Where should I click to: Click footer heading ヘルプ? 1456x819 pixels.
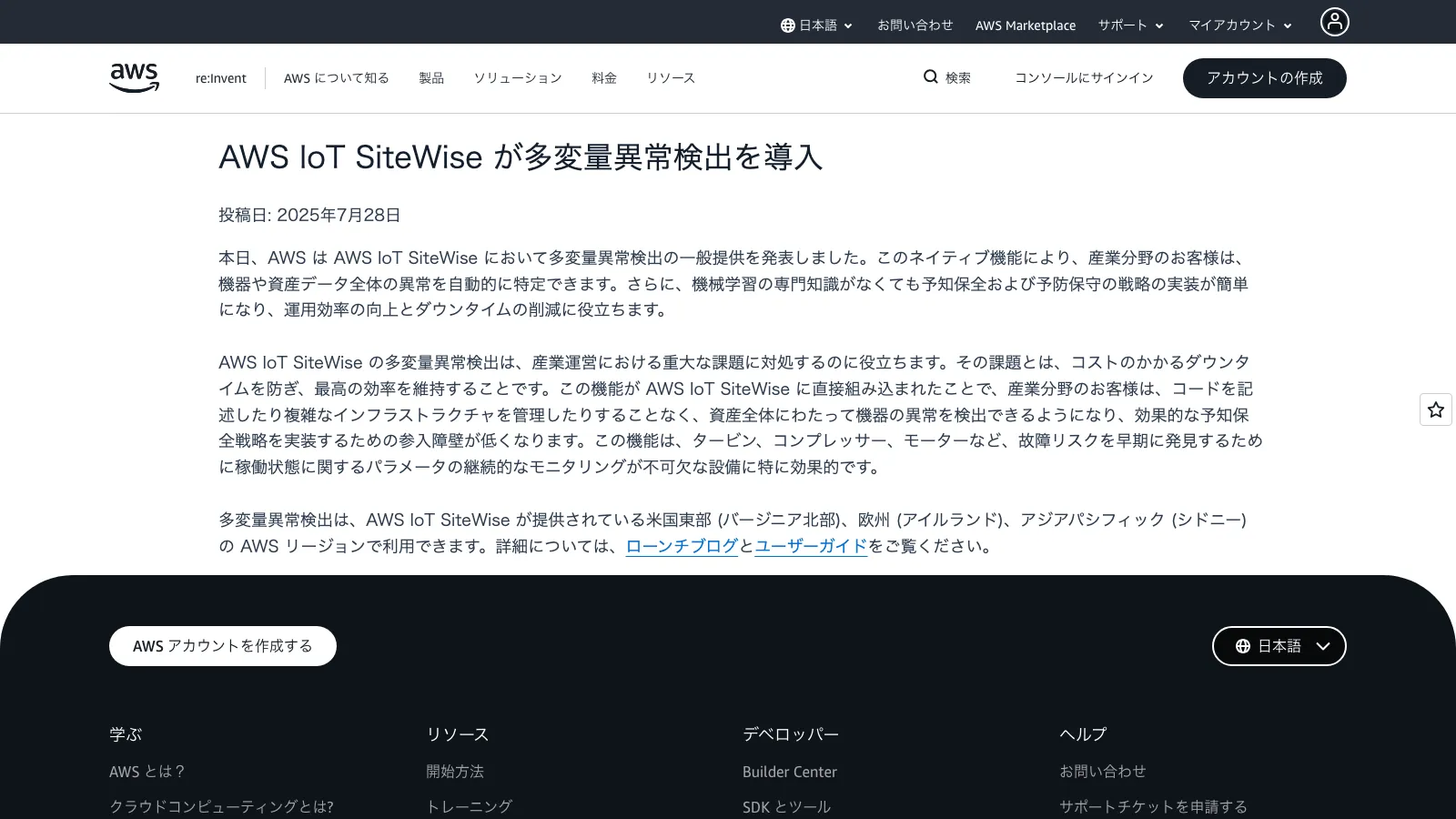coord(1083,734)
